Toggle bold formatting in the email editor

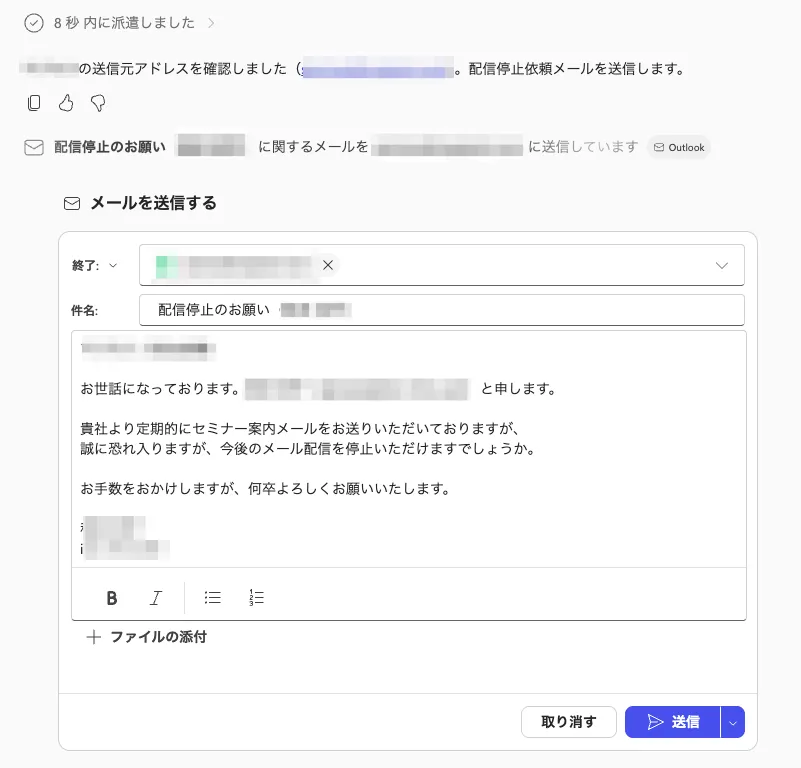click(x=112, y=598)
